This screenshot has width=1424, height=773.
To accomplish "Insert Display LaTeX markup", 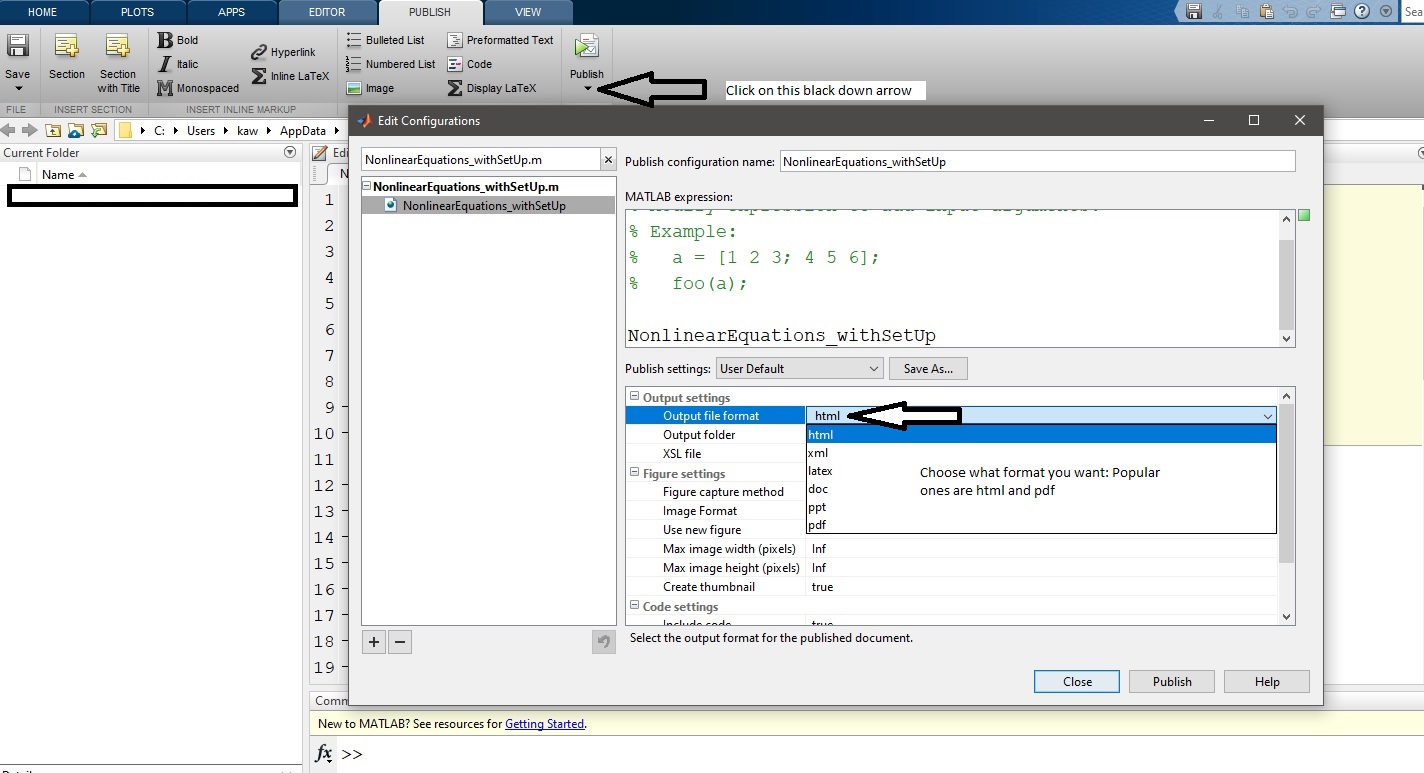I will point(491,88).
